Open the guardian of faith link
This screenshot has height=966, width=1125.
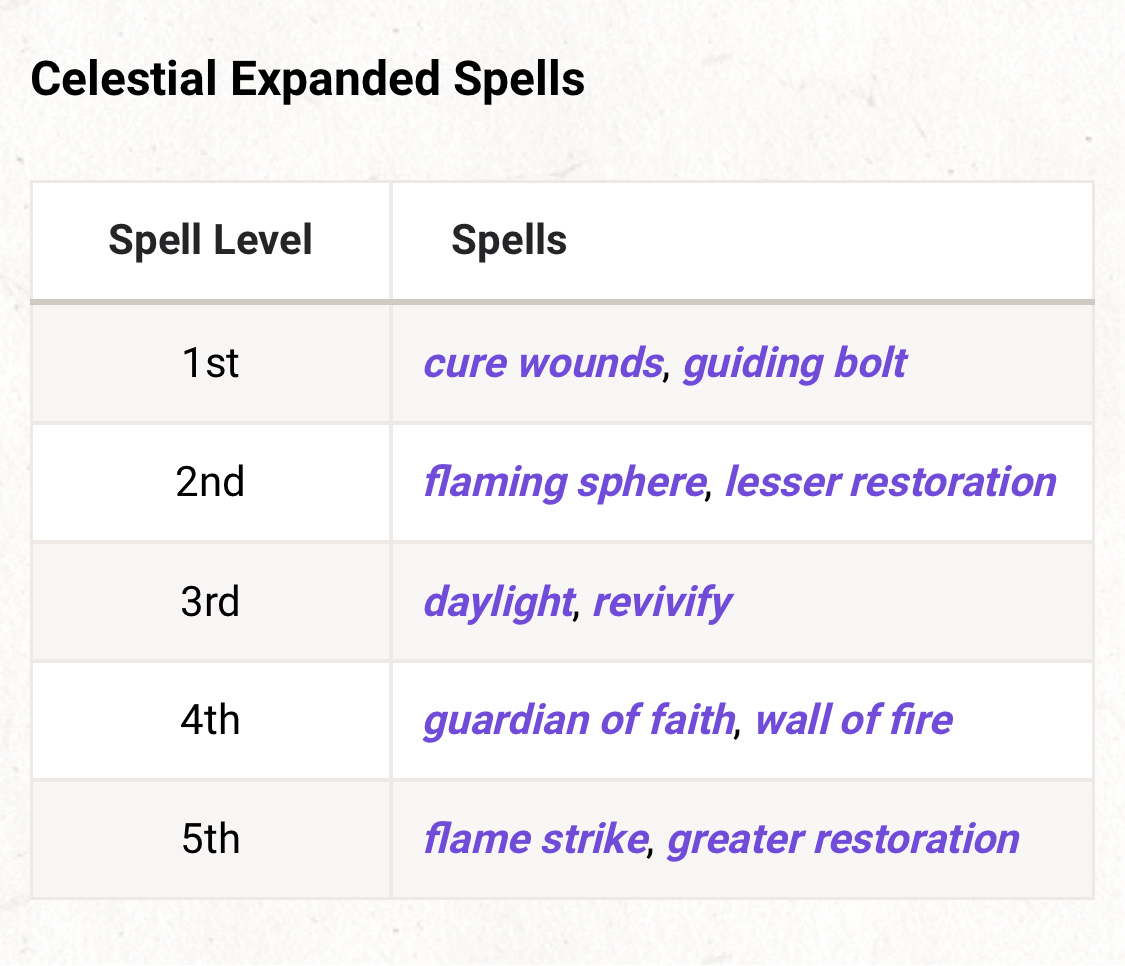(578, 720)
